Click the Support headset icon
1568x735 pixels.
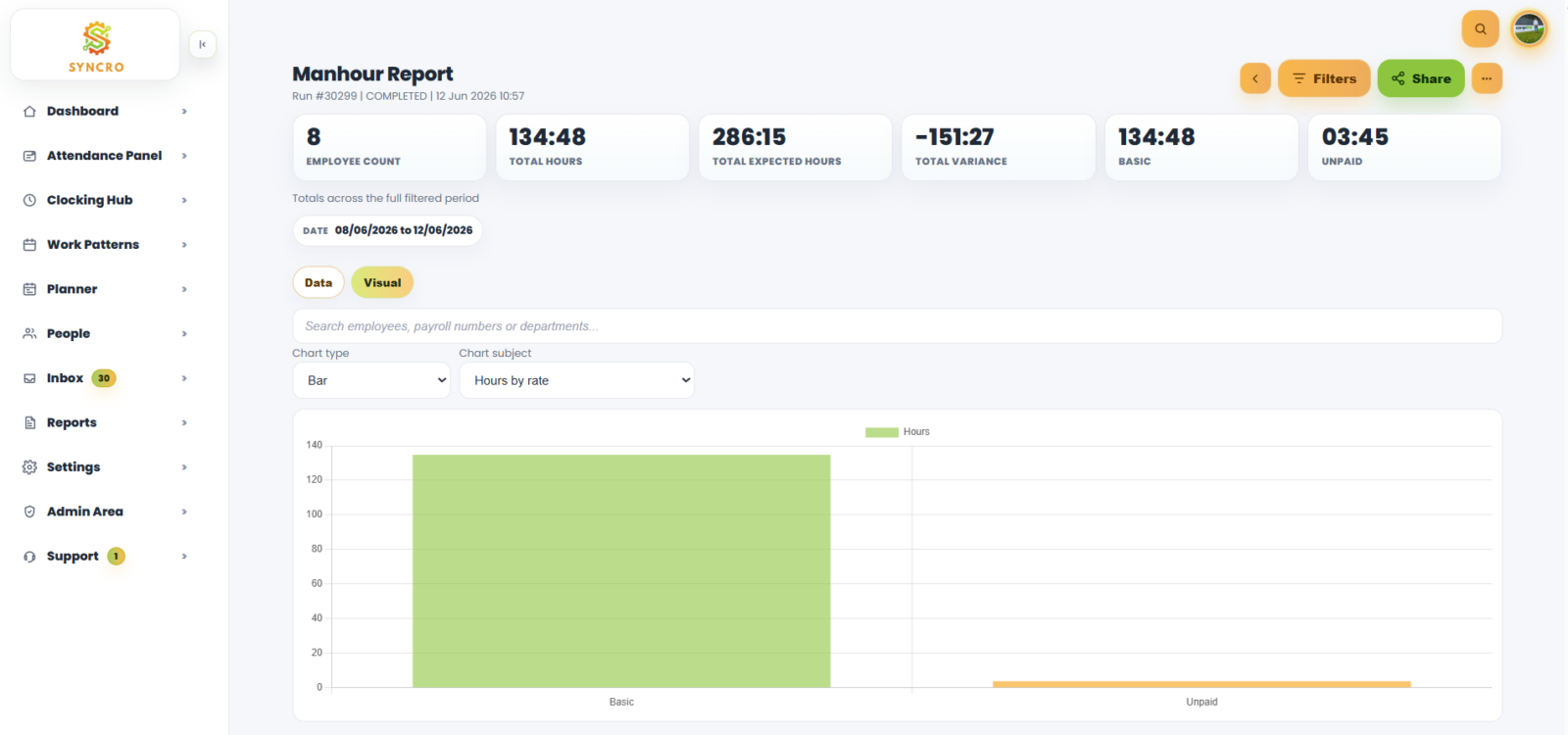click(29, 557)
